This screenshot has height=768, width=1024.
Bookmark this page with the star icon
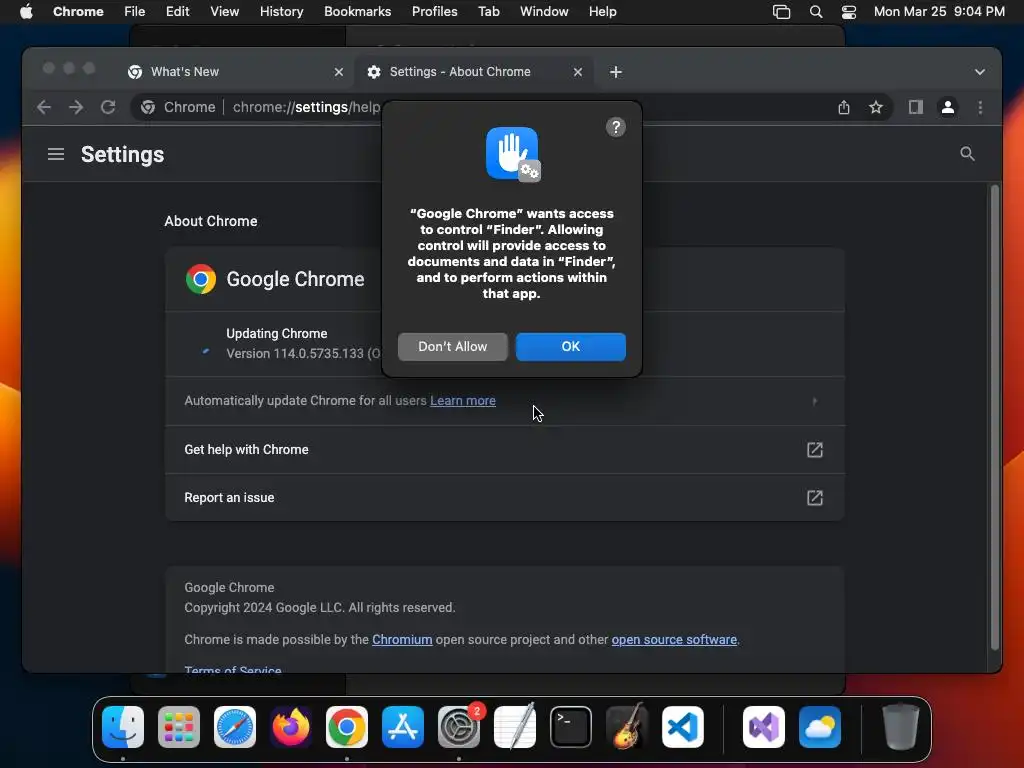click(876, 107)
